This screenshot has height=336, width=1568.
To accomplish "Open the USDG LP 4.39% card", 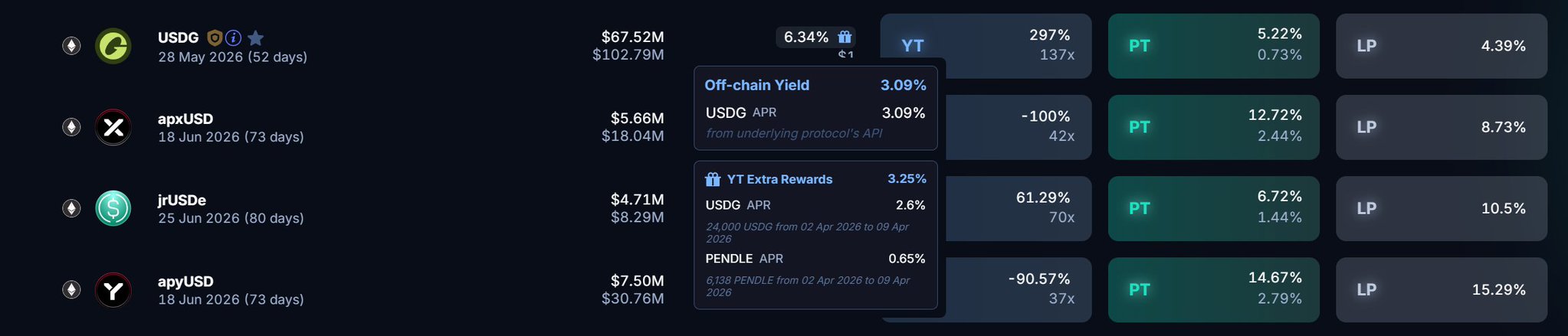I will 1441,46.
